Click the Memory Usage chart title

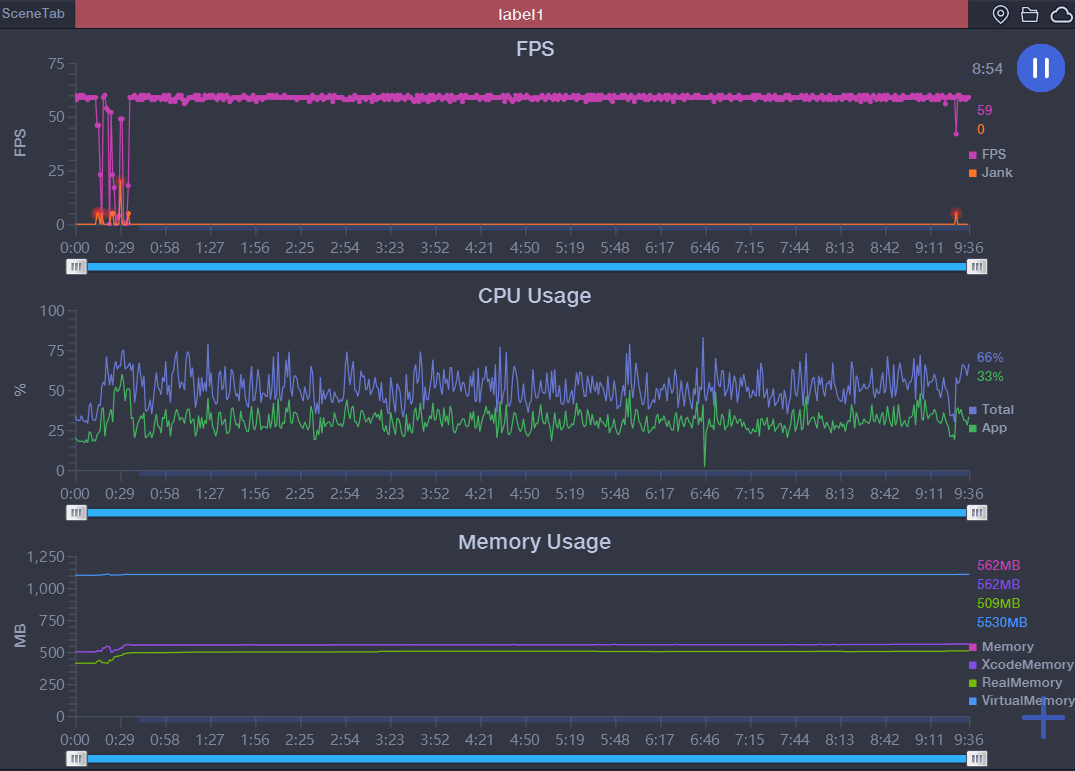pos(534,542)
